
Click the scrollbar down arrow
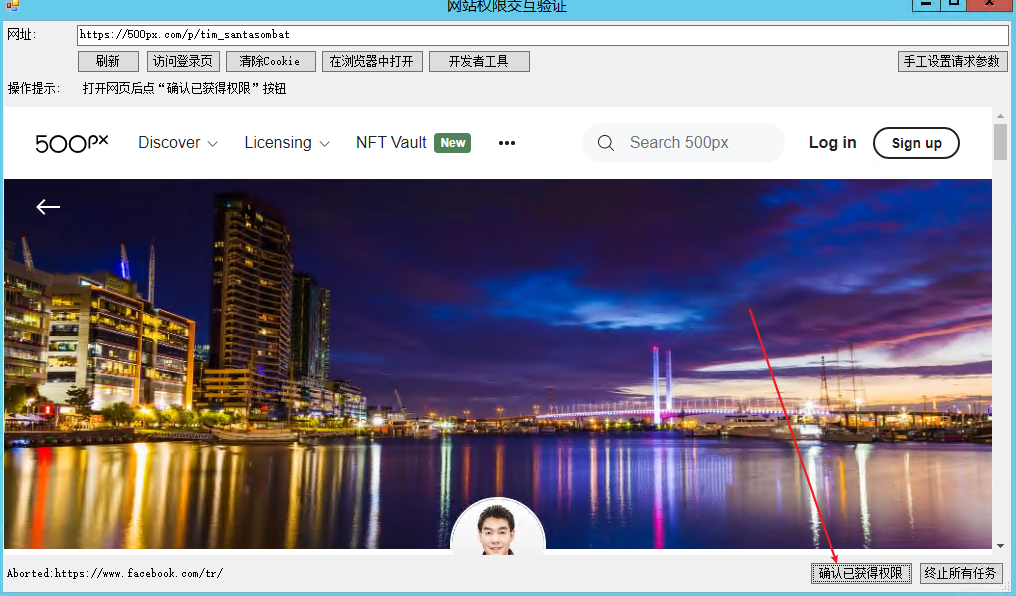pyautogui.click(x=1000, y=546)
